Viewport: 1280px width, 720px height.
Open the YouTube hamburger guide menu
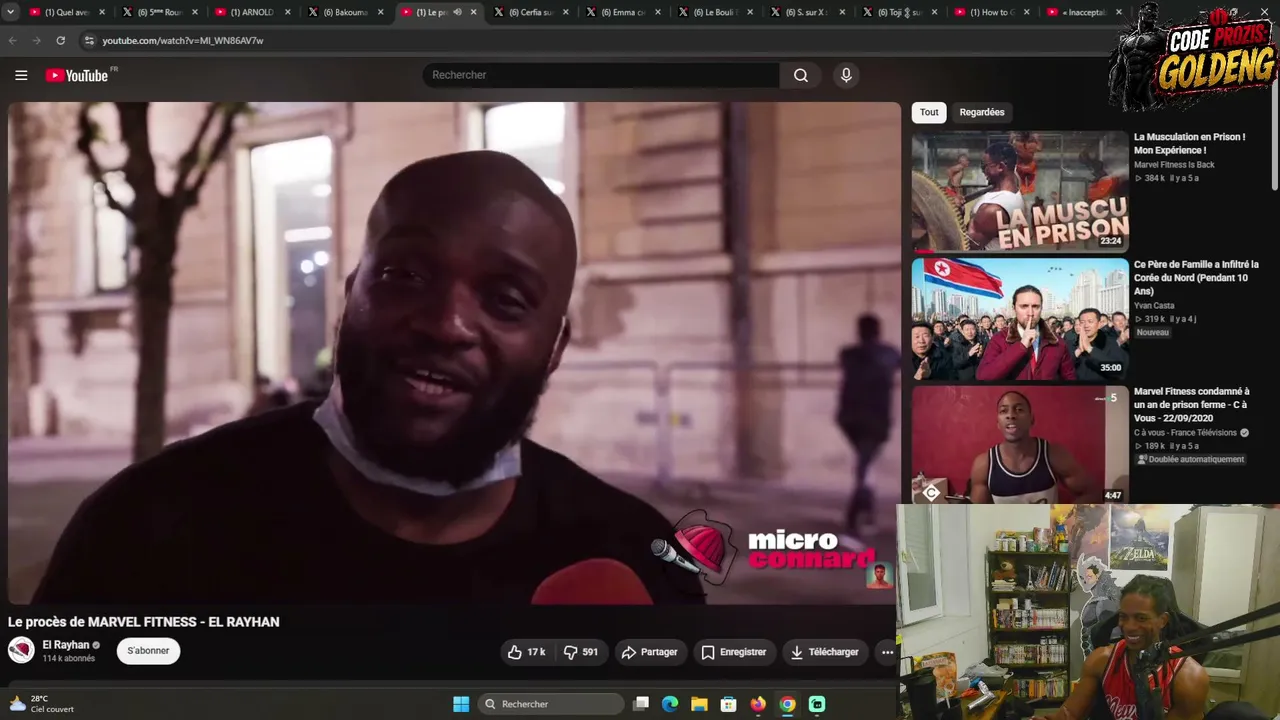point(21,75)
